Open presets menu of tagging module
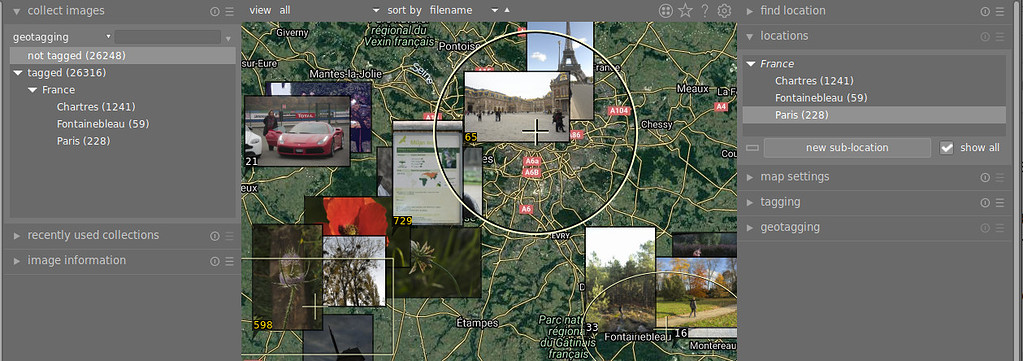 tap(1000, 203)
